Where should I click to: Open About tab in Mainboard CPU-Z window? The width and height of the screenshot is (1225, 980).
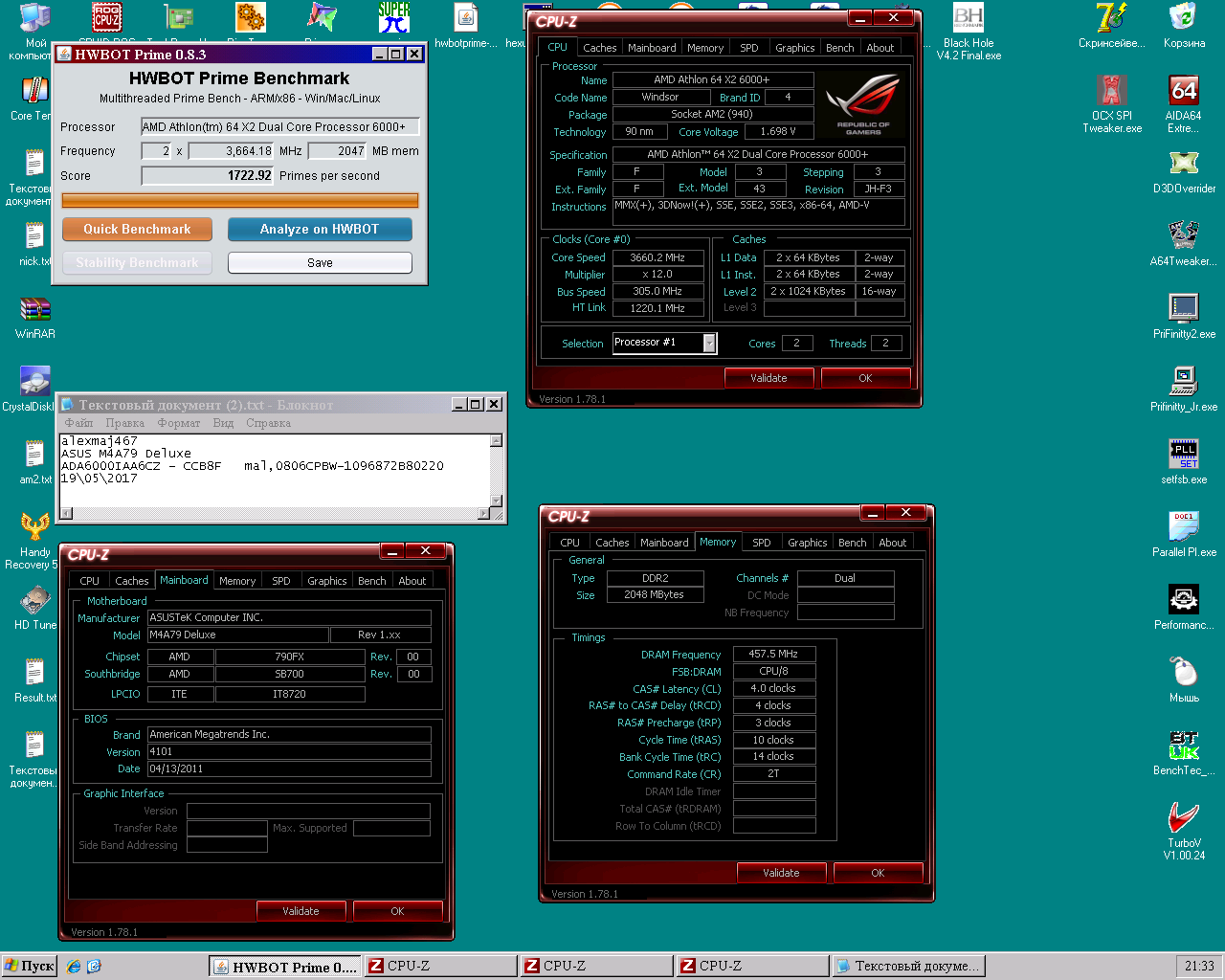pyautogui.click(x=412, y=580)
